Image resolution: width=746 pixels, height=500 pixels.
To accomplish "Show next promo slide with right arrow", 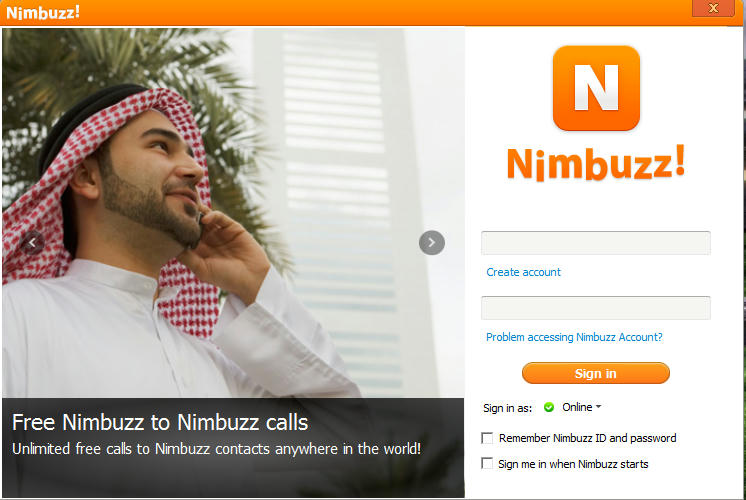I will click(432, 243).
